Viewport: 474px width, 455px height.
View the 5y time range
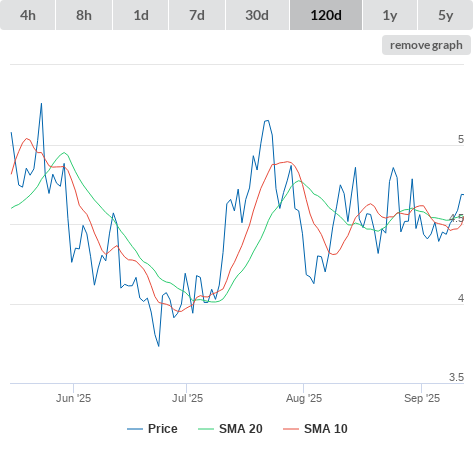pos(446,15)
